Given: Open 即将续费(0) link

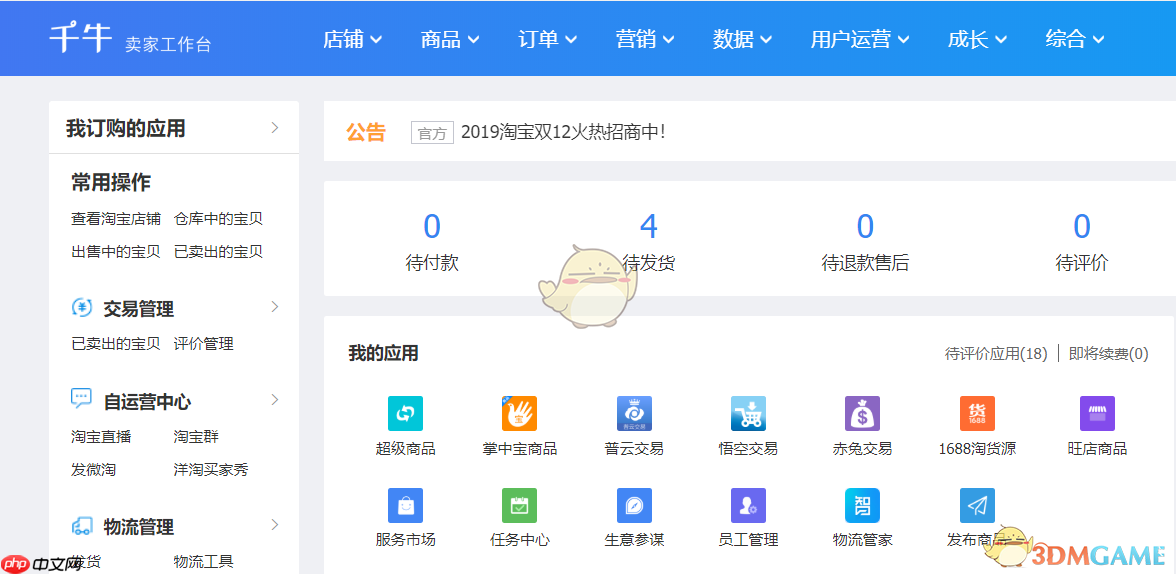Looking at the screenshot, I should [1108, 353].
